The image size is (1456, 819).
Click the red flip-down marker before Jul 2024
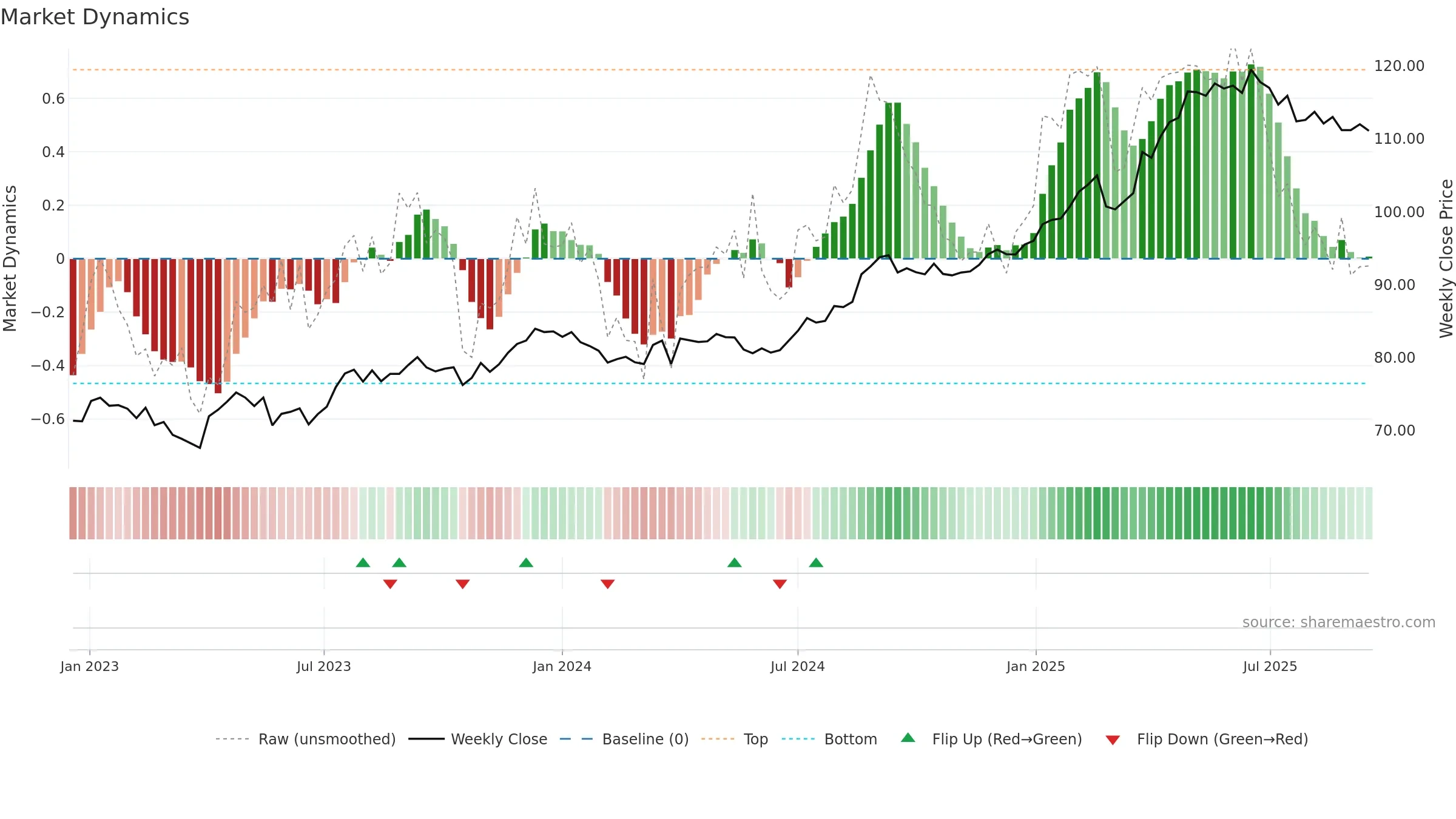780,584
